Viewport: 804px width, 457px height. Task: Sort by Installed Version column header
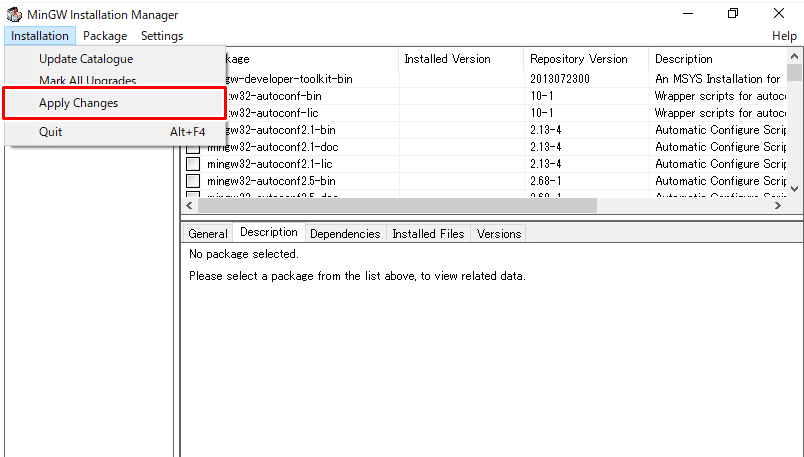click(460, 59)
